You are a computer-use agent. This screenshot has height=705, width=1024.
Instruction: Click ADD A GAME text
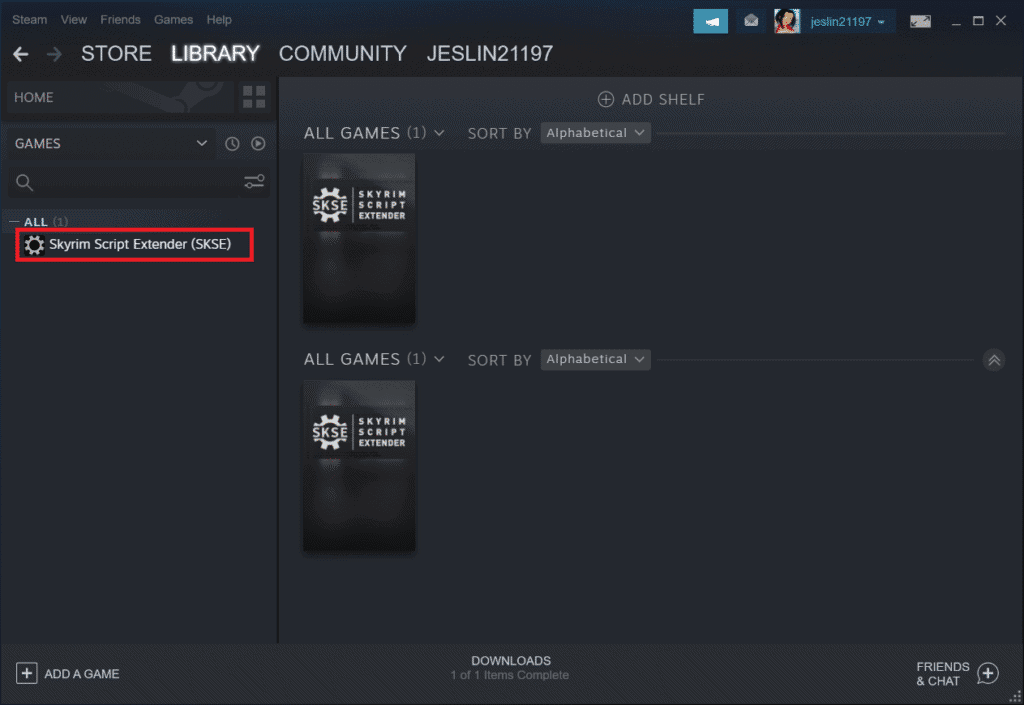click(x=82, y=674)
